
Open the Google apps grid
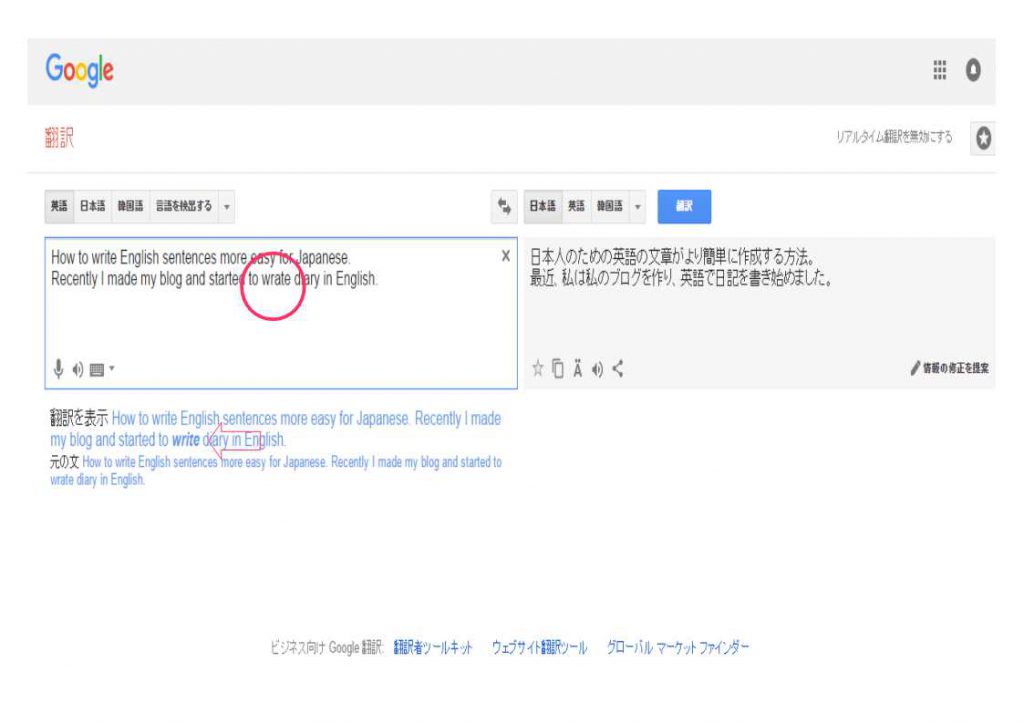tap(940, 70)
